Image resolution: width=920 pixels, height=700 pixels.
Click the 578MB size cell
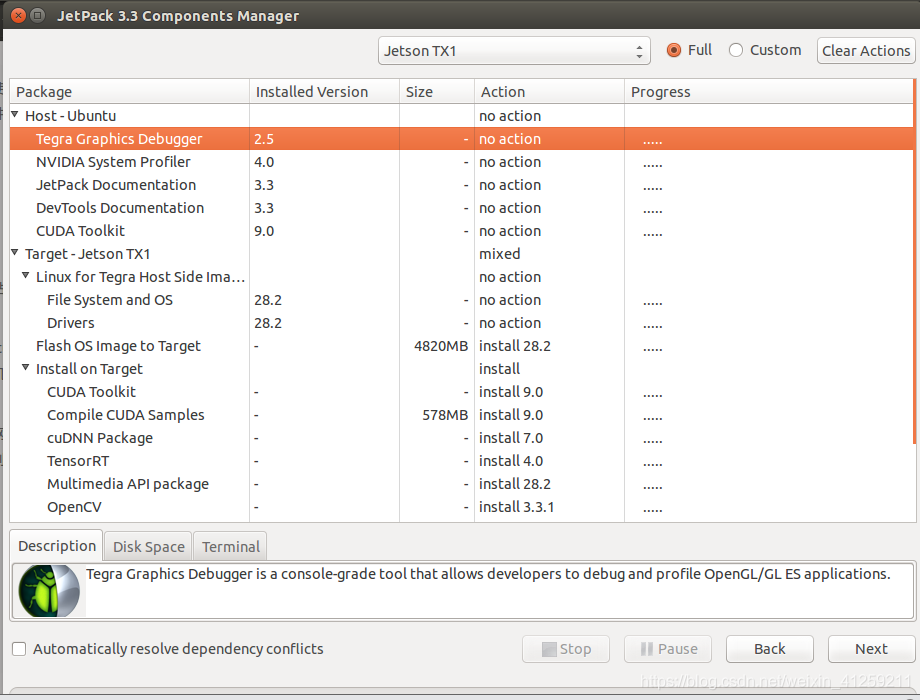(445, 415)
